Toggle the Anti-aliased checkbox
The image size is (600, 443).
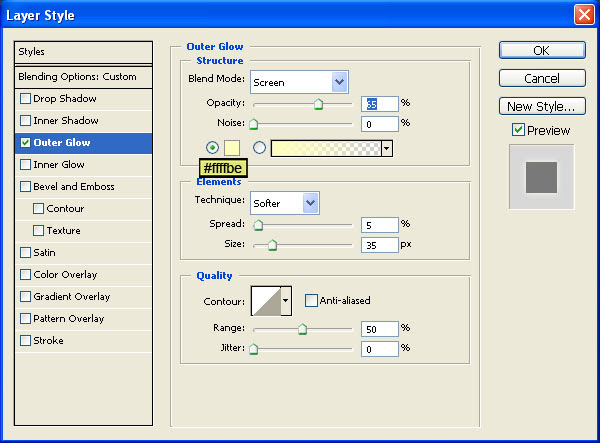click(311, 300)
